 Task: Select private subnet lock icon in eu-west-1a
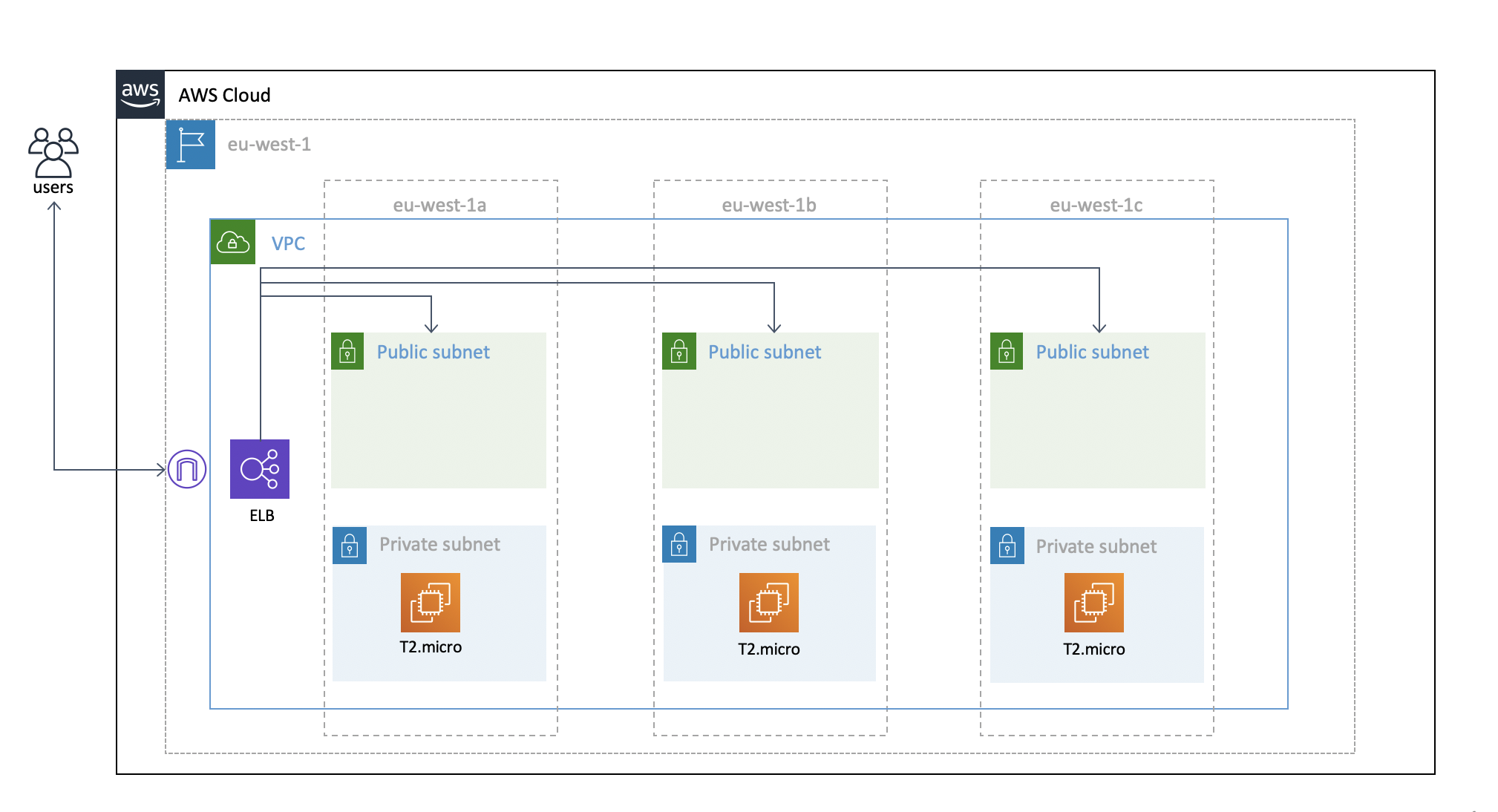pos(350,546)
